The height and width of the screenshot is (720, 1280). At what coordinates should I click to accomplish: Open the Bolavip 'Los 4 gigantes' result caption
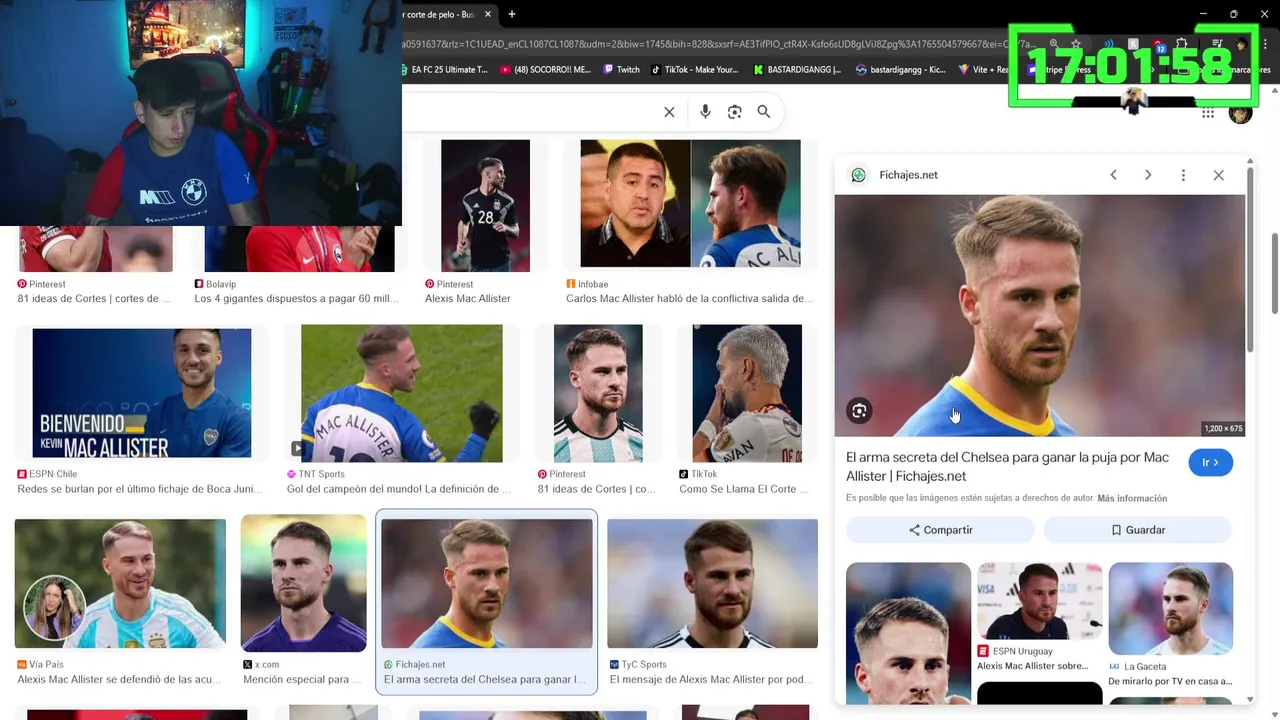coord(296,299)
